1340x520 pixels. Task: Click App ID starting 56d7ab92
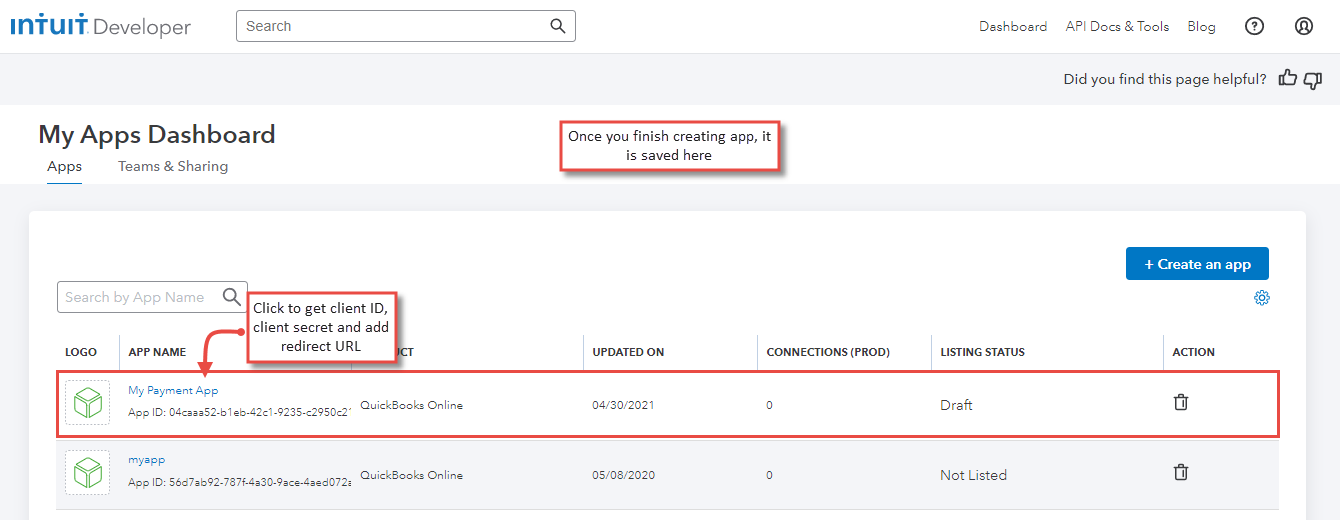point(240,482)
